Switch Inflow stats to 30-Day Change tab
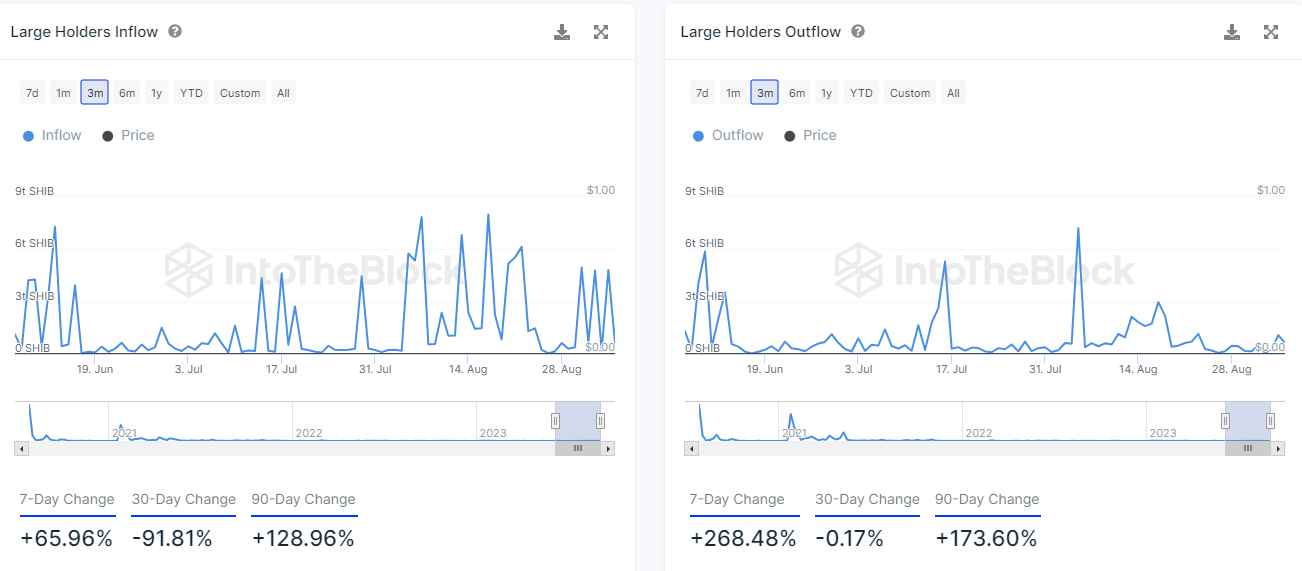The height and width of the screenshot is (571, 1302). 183,500
